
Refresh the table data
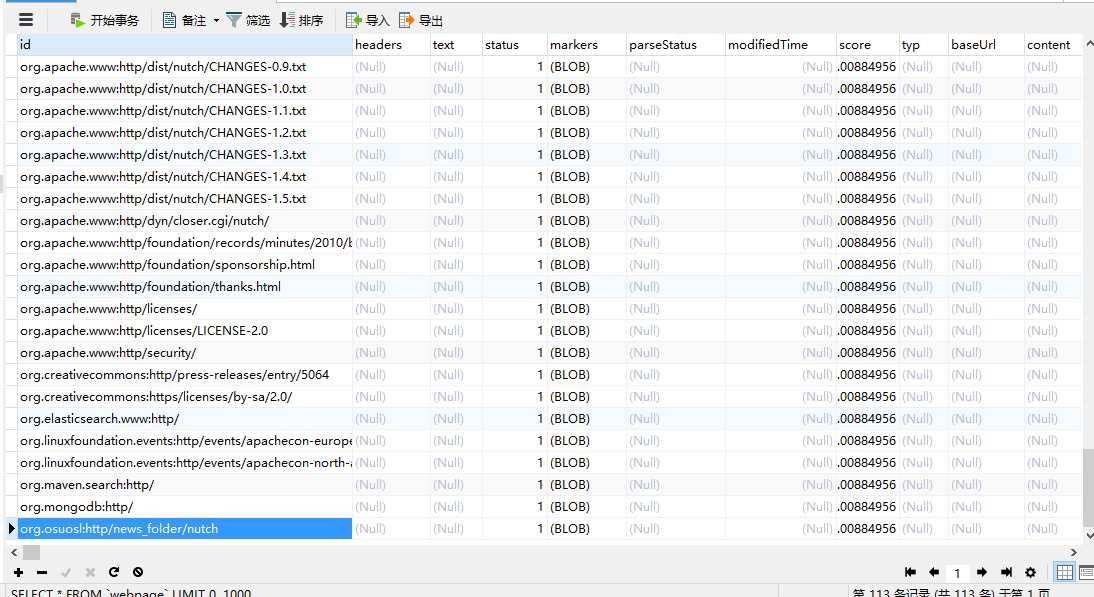click(x=114, y=573)
